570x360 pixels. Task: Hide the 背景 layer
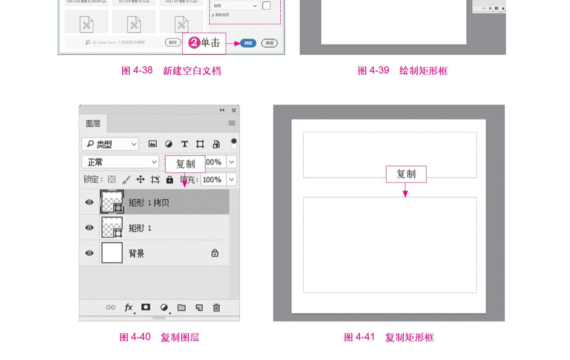pyautogui.click(x=89, y=253)
